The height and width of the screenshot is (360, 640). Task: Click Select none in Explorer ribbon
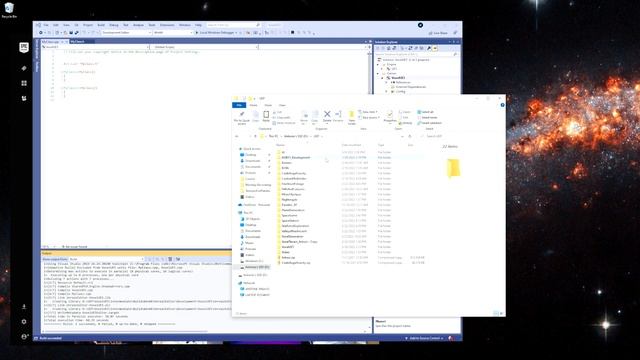(427, 118)
